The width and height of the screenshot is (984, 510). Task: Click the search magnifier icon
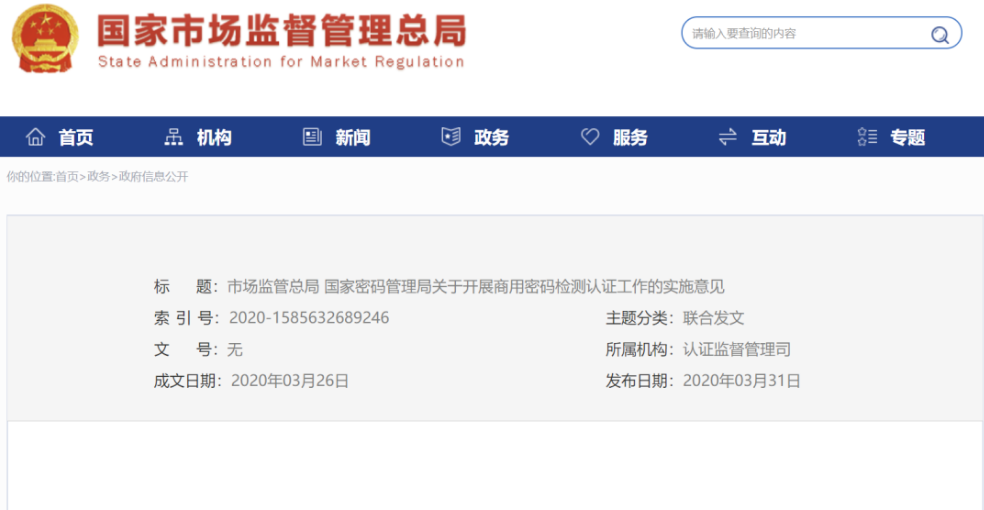tap(940, 35)
